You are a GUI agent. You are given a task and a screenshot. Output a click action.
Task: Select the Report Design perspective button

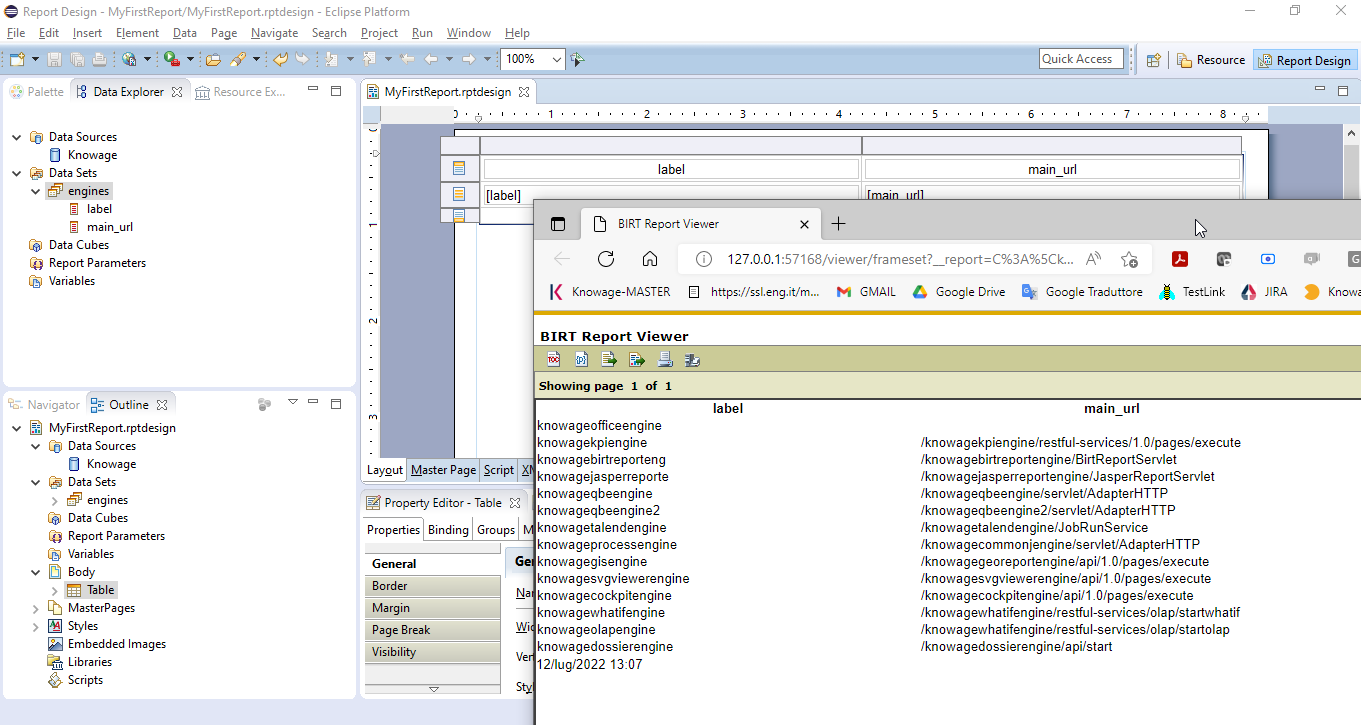tap(1304, 60)
